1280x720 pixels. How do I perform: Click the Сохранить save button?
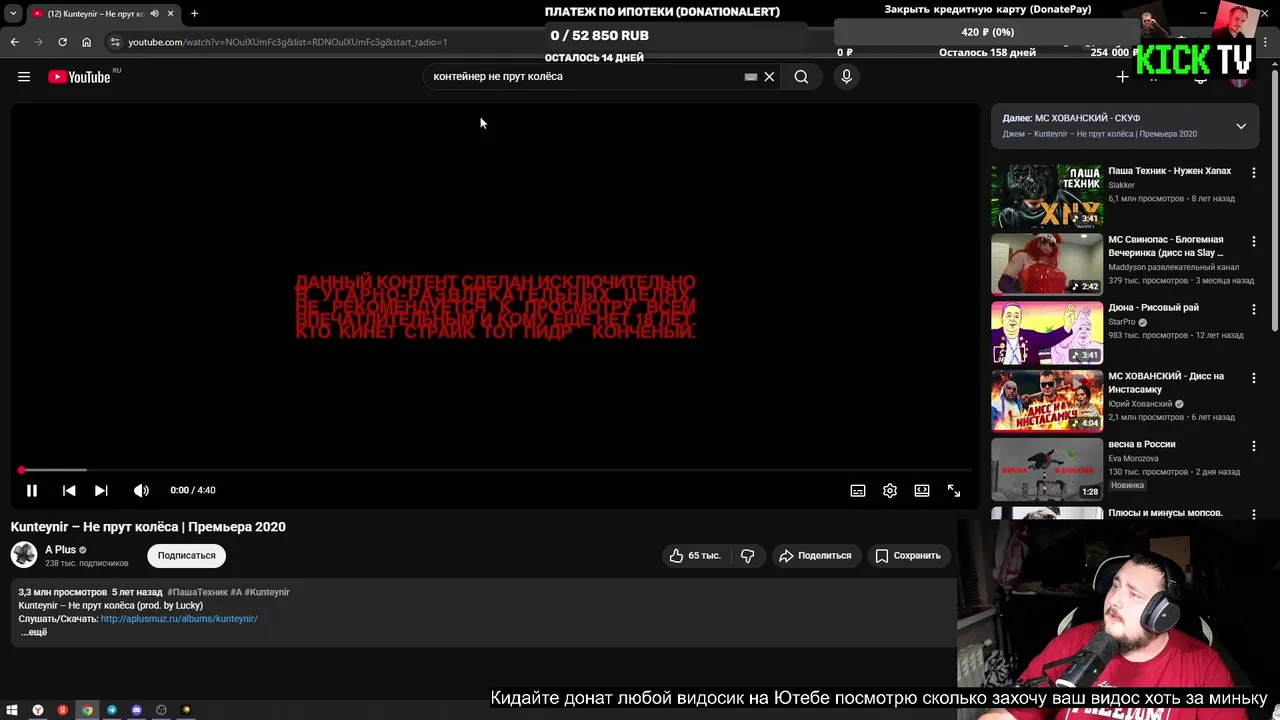point(908,555)
